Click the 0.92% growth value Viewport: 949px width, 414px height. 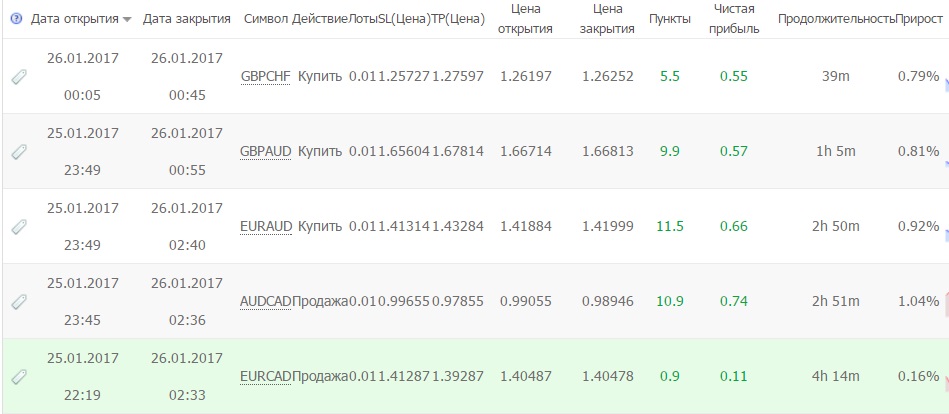coord(919,226)
